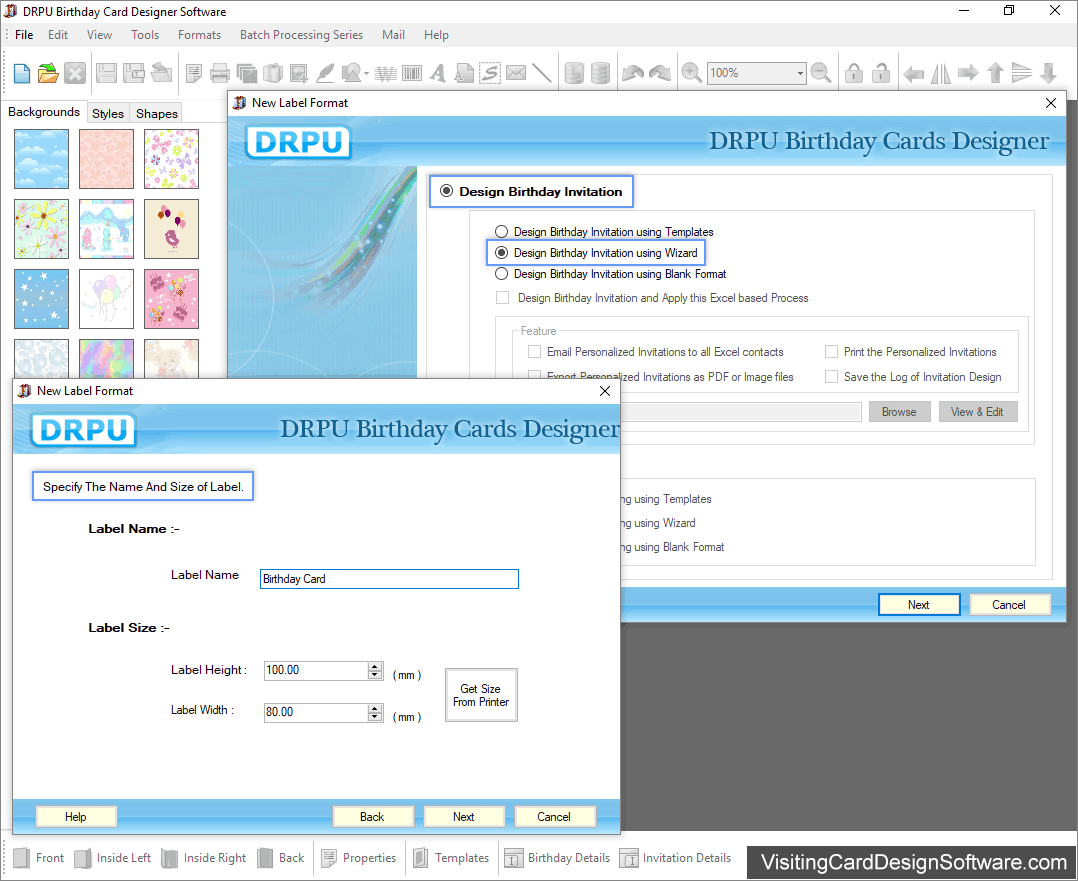Select the pink balloon bird background thumbnail
The image size is (1078, 881).
coord(171,229)
